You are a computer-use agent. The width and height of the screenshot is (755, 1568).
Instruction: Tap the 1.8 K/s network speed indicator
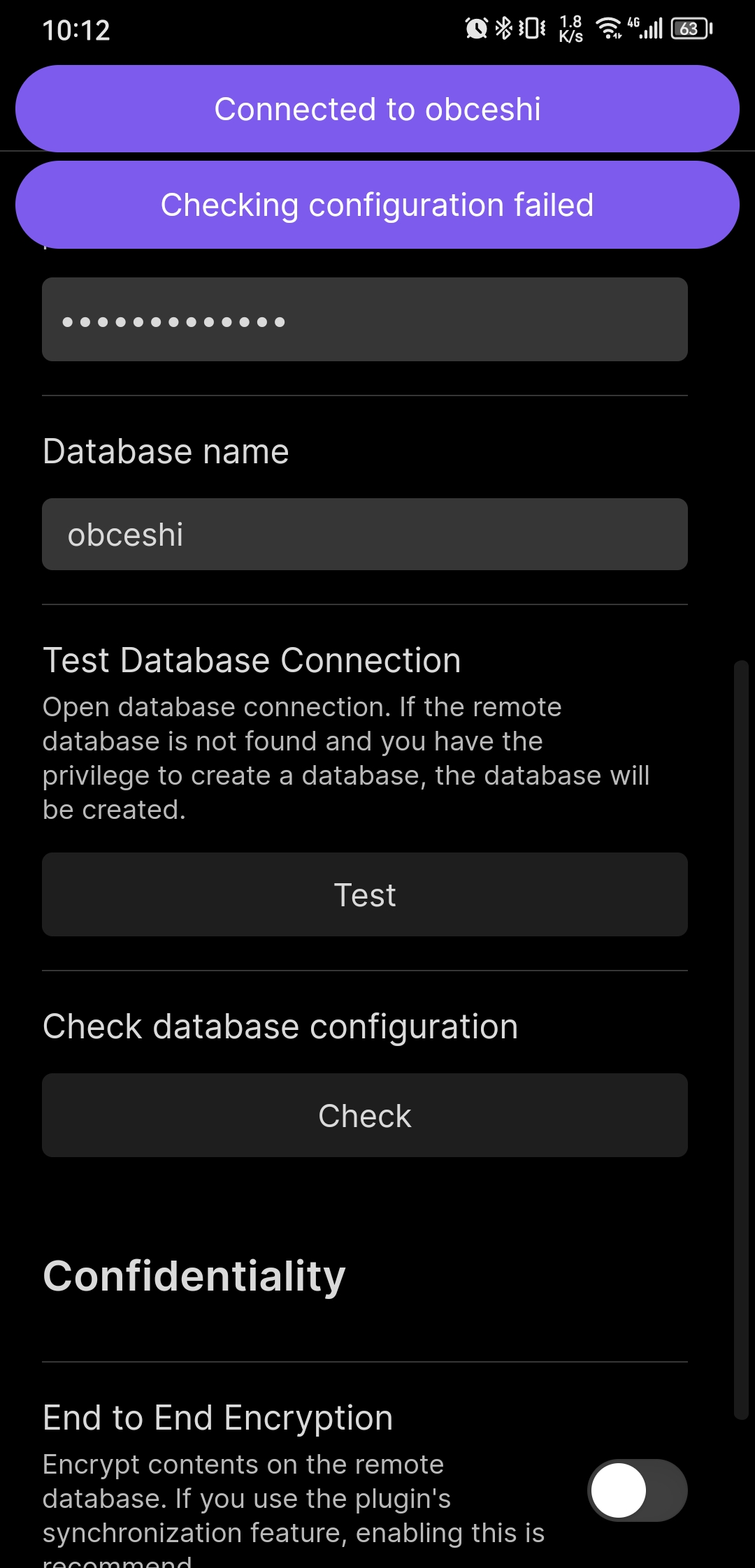click(570, 28)
